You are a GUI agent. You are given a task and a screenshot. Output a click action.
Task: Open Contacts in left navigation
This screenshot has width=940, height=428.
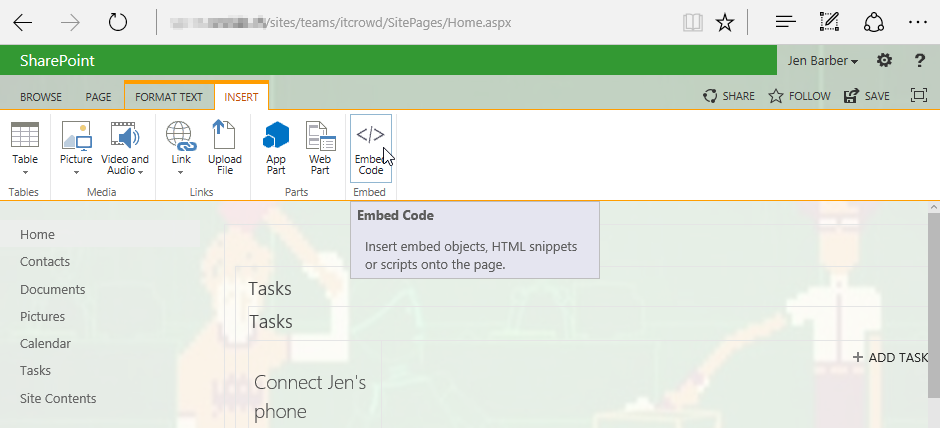click(45, 261)
